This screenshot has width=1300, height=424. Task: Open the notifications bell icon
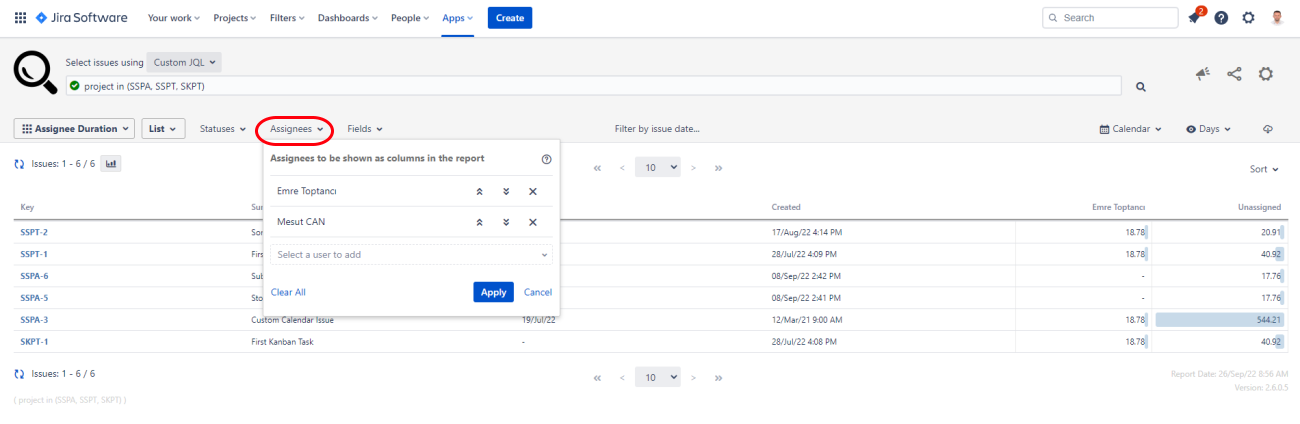(1194, 18)
